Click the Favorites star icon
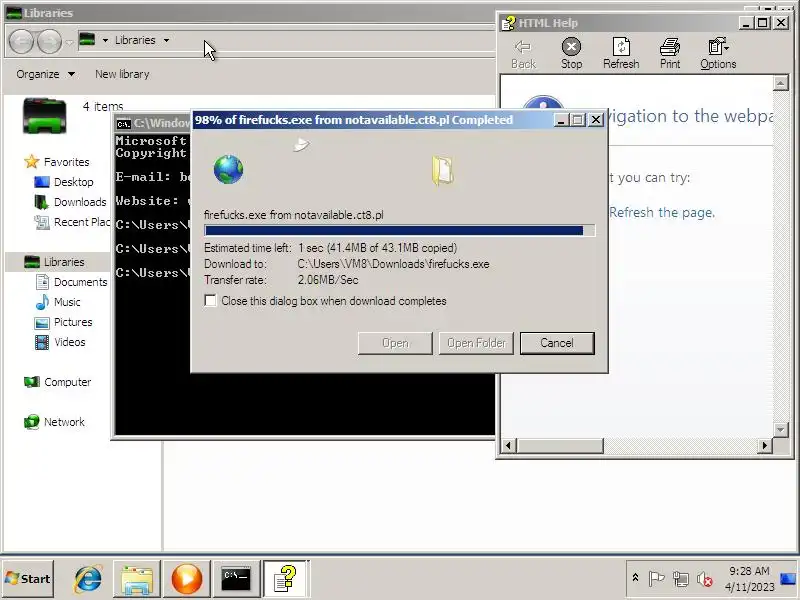The image size is (800, 600). pyautogui.click(x=32, y=162)
